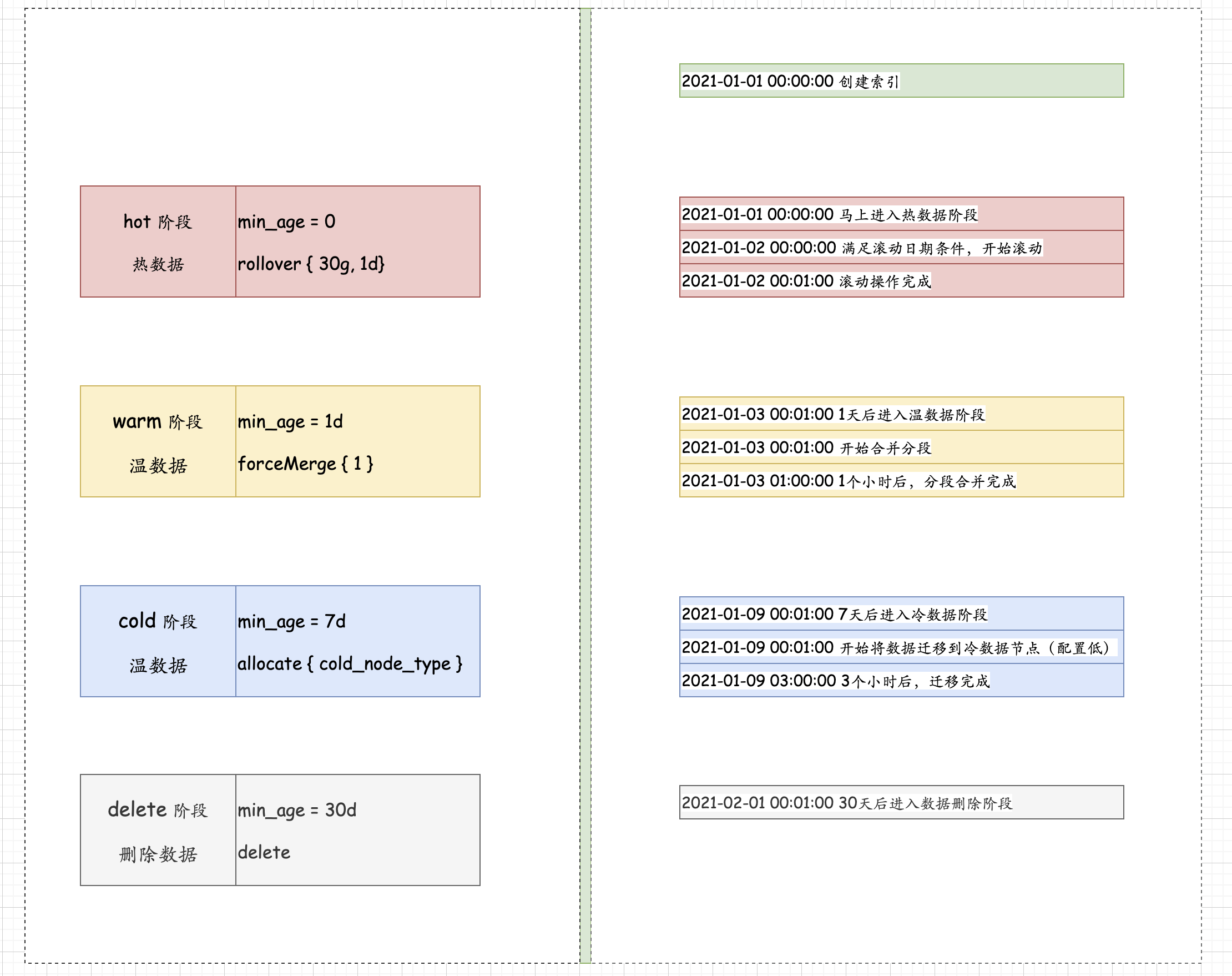Screen dimensions: 1232x976
Task: Select the delete 阶段 删除数据 label box
Action: 158,830
